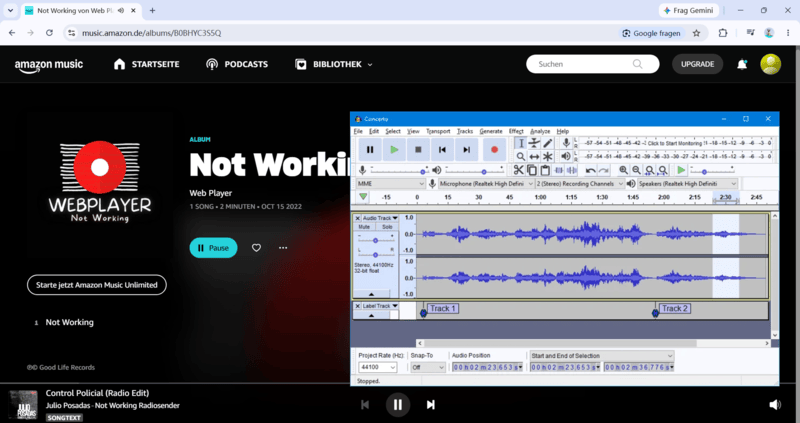Viewport: 800px width, 423px height.
Task: Click the playback meter speaker icon
Action: pos(566,157)
